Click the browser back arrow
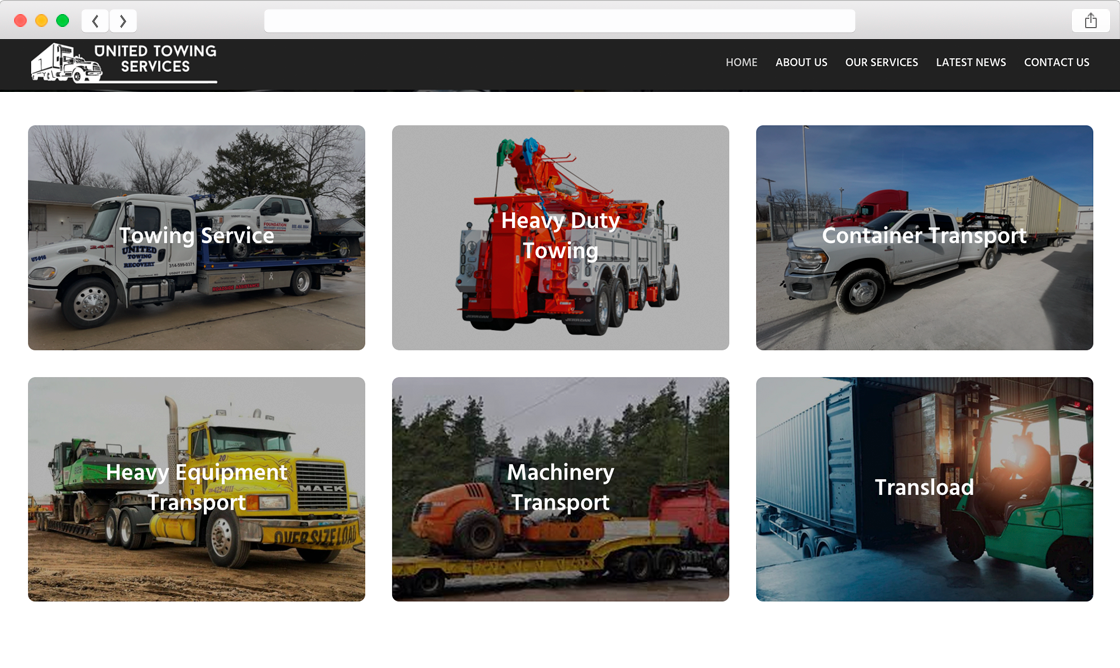The width and height of the screenshot is (1120, 668). point(95,21)
